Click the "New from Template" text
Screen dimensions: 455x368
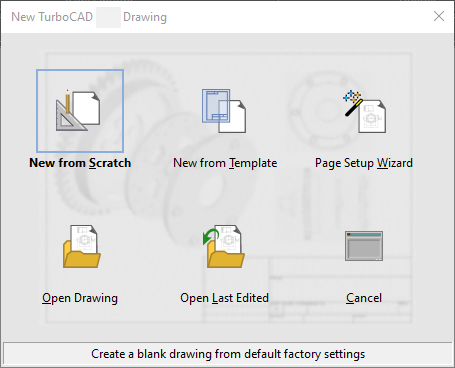pos(225,163)
